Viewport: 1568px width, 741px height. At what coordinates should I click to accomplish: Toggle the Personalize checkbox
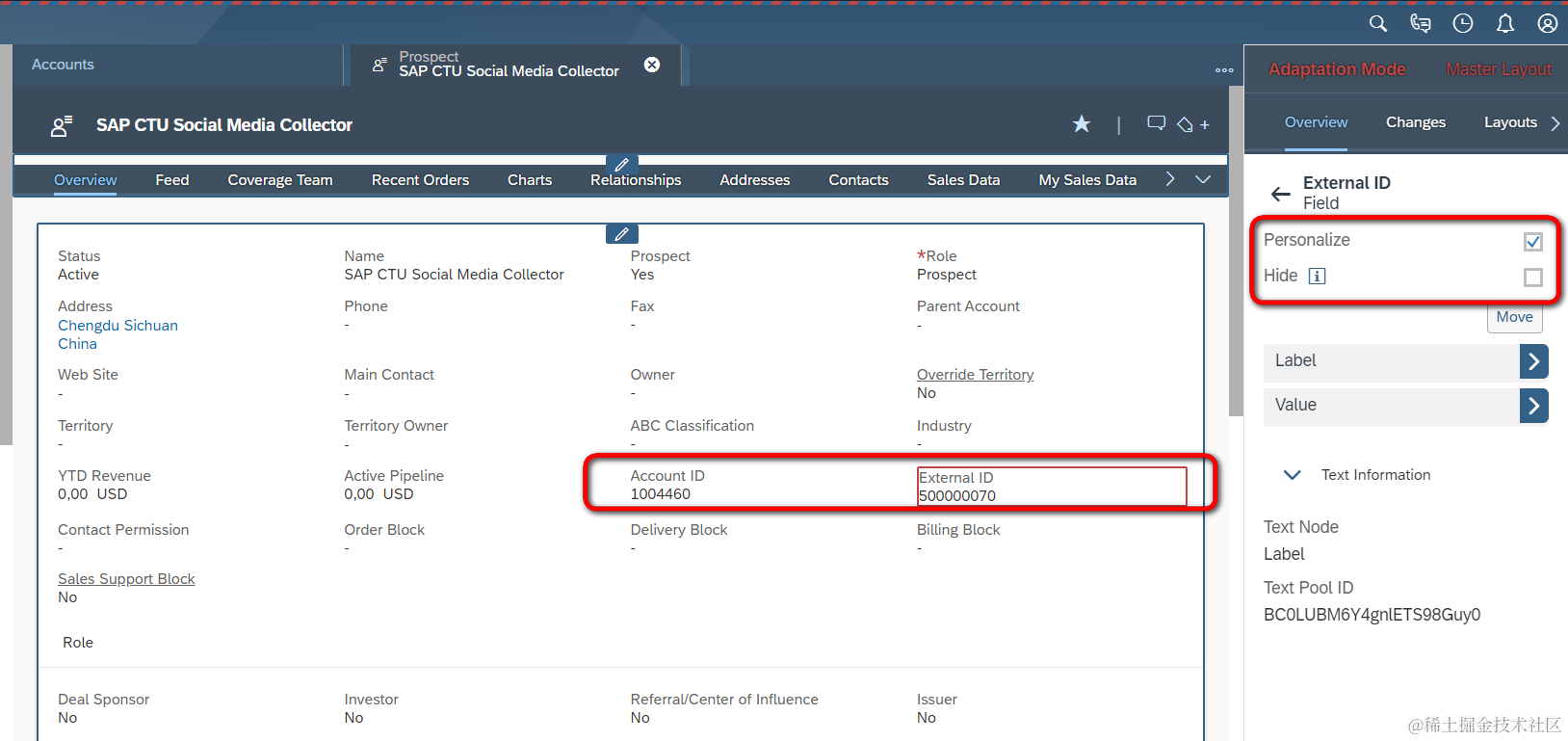point(1533,242)
